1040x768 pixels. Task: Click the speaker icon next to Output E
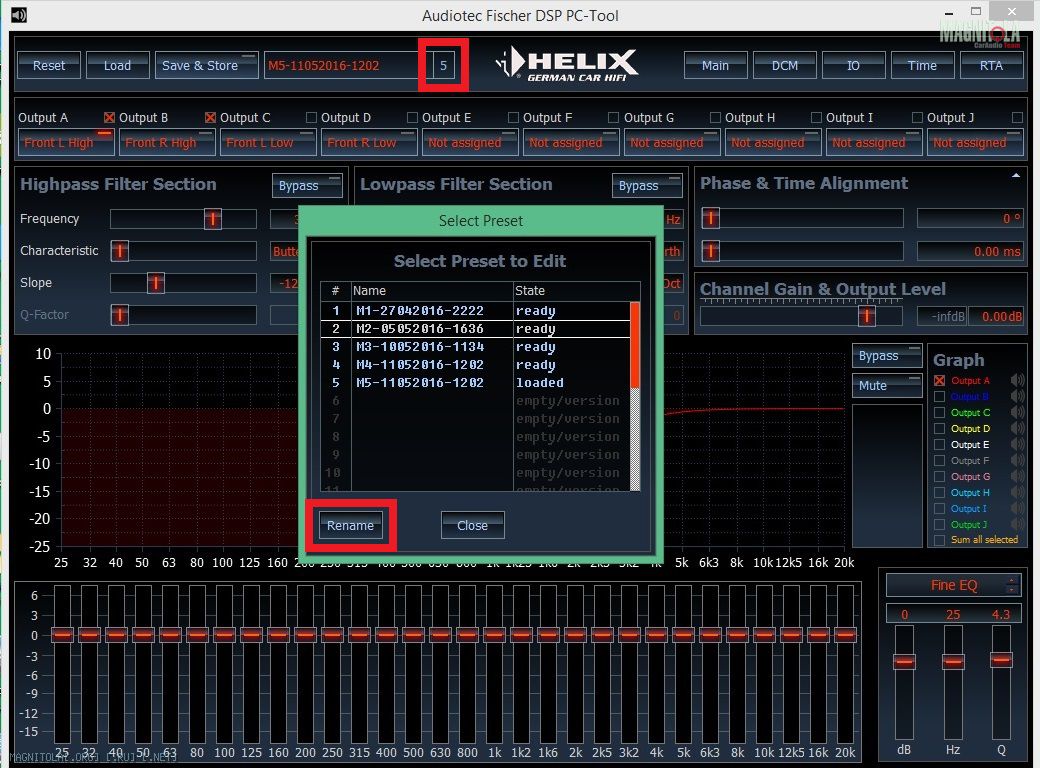coord(1016,444)
